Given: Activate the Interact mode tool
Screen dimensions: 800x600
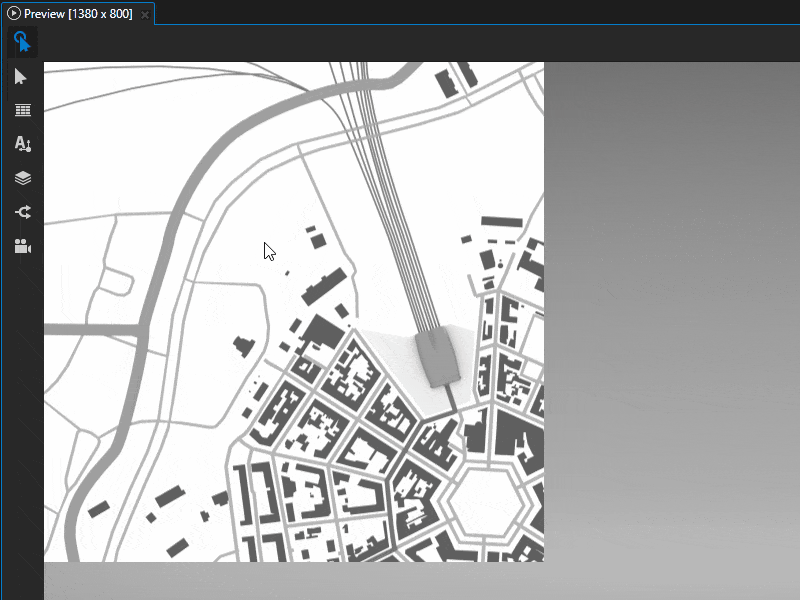Looking at the screenshot, I should [x=22, y=42].
